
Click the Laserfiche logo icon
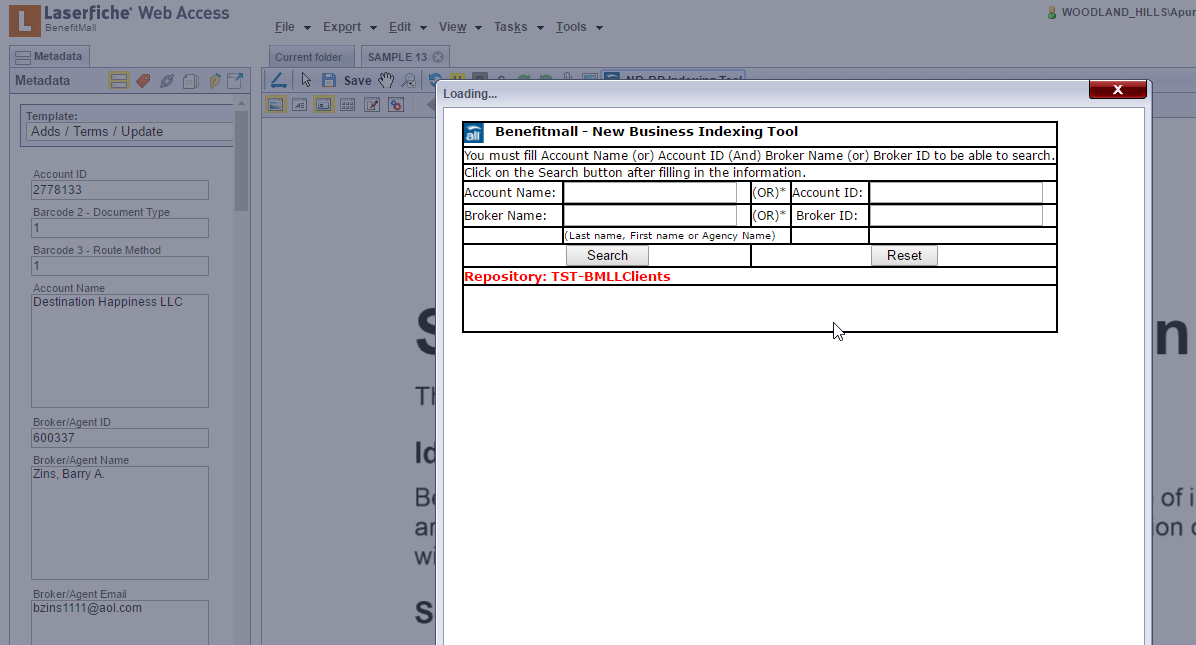point(24,21)
